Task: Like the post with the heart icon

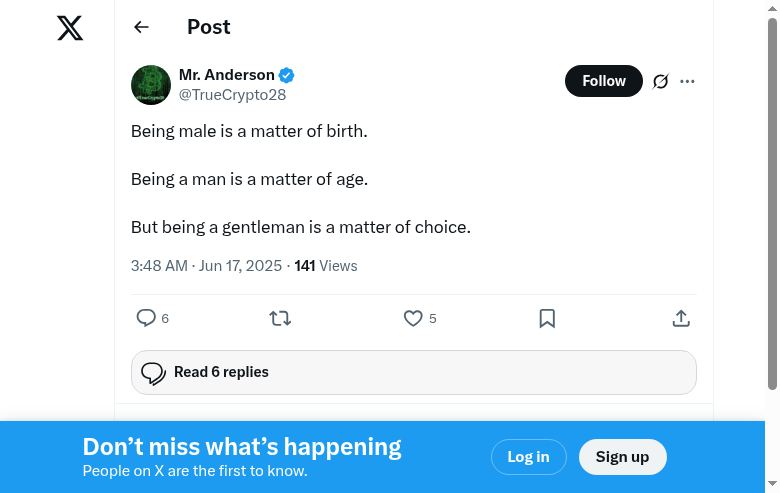Action: tap(413, 318)
